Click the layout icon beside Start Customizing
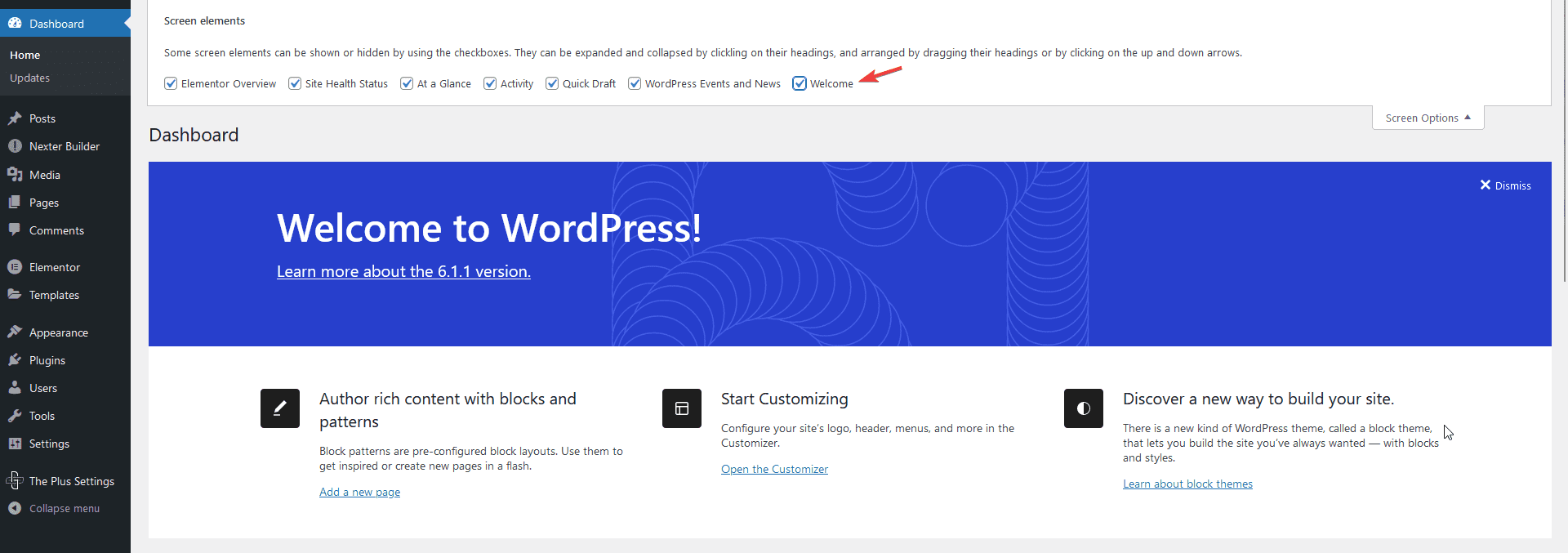 pos(682,408)
